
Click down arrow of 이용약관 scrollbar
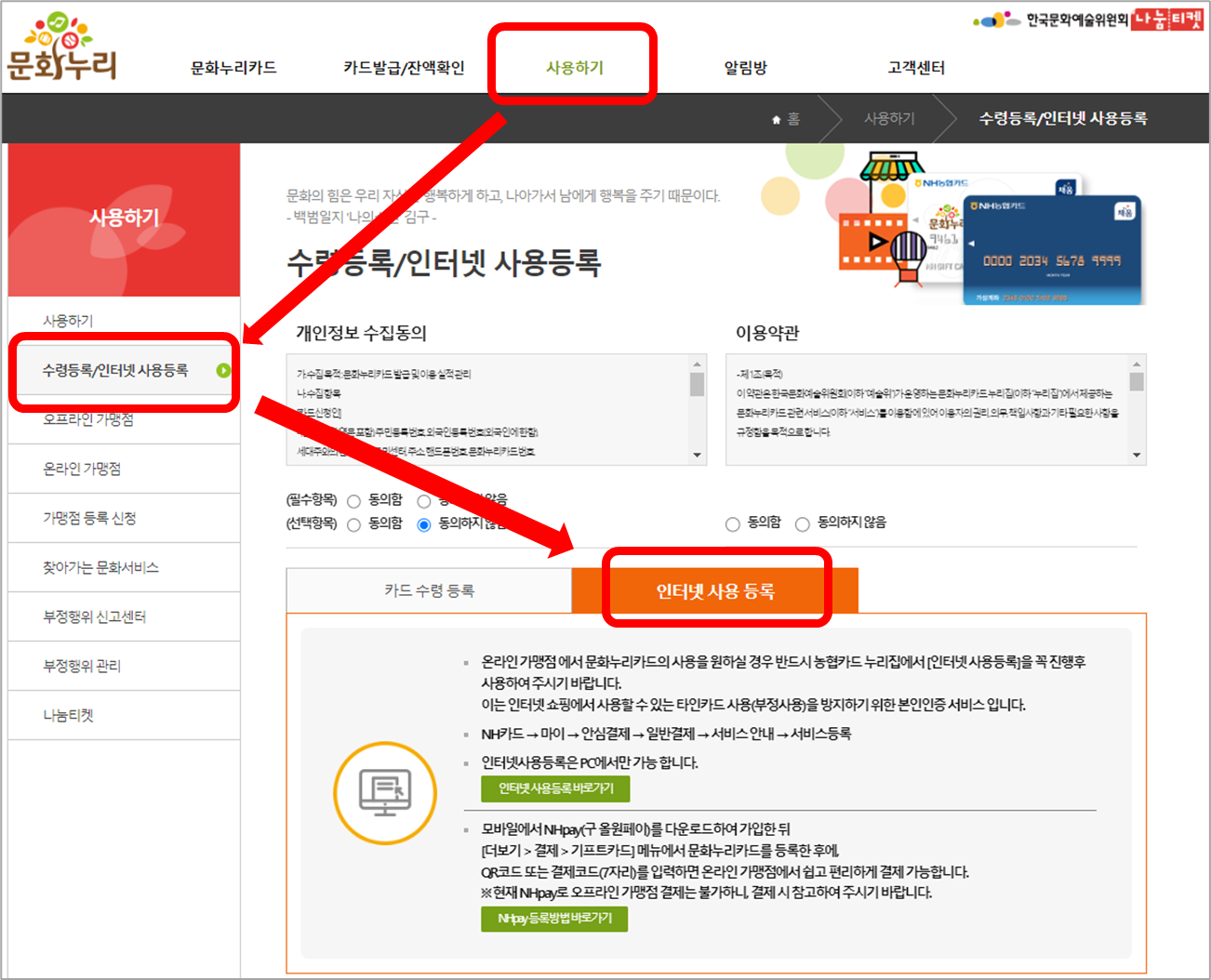click(1137, 455)
